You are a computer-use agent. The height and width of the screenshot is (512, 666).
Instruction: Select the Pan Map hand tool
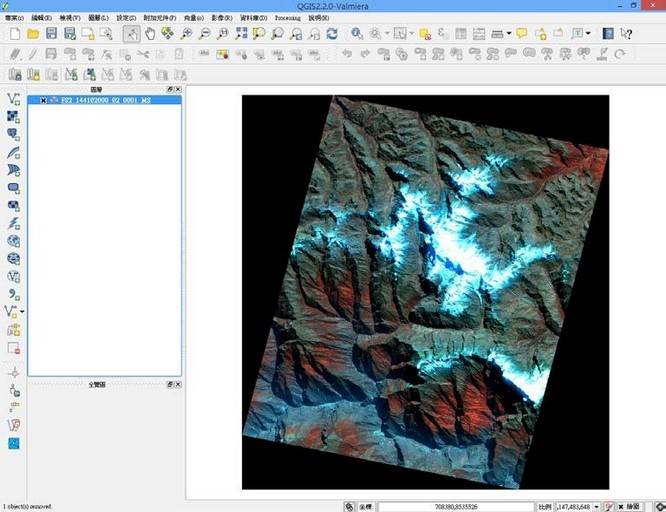(x=150, y=34)
